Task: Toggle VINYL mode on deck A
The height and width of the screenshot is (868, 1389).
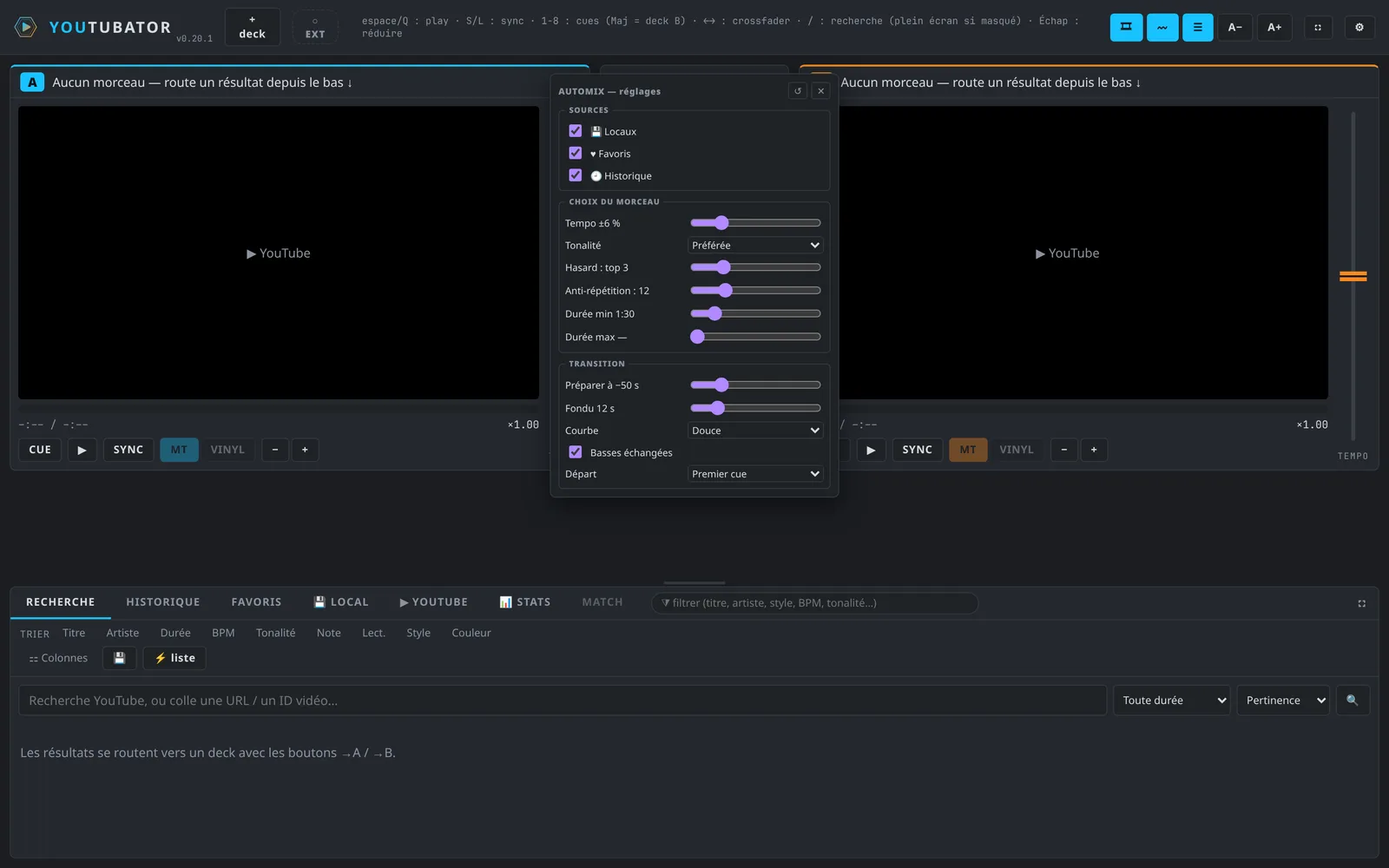Action: click(x=227, y=450)
